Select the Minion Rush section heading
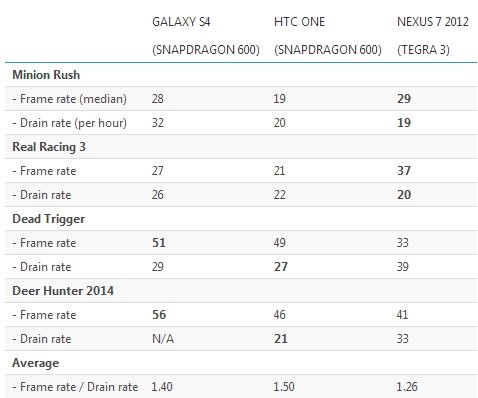Image resolution: width=478 pixels, height=398 pixels. 46,75
